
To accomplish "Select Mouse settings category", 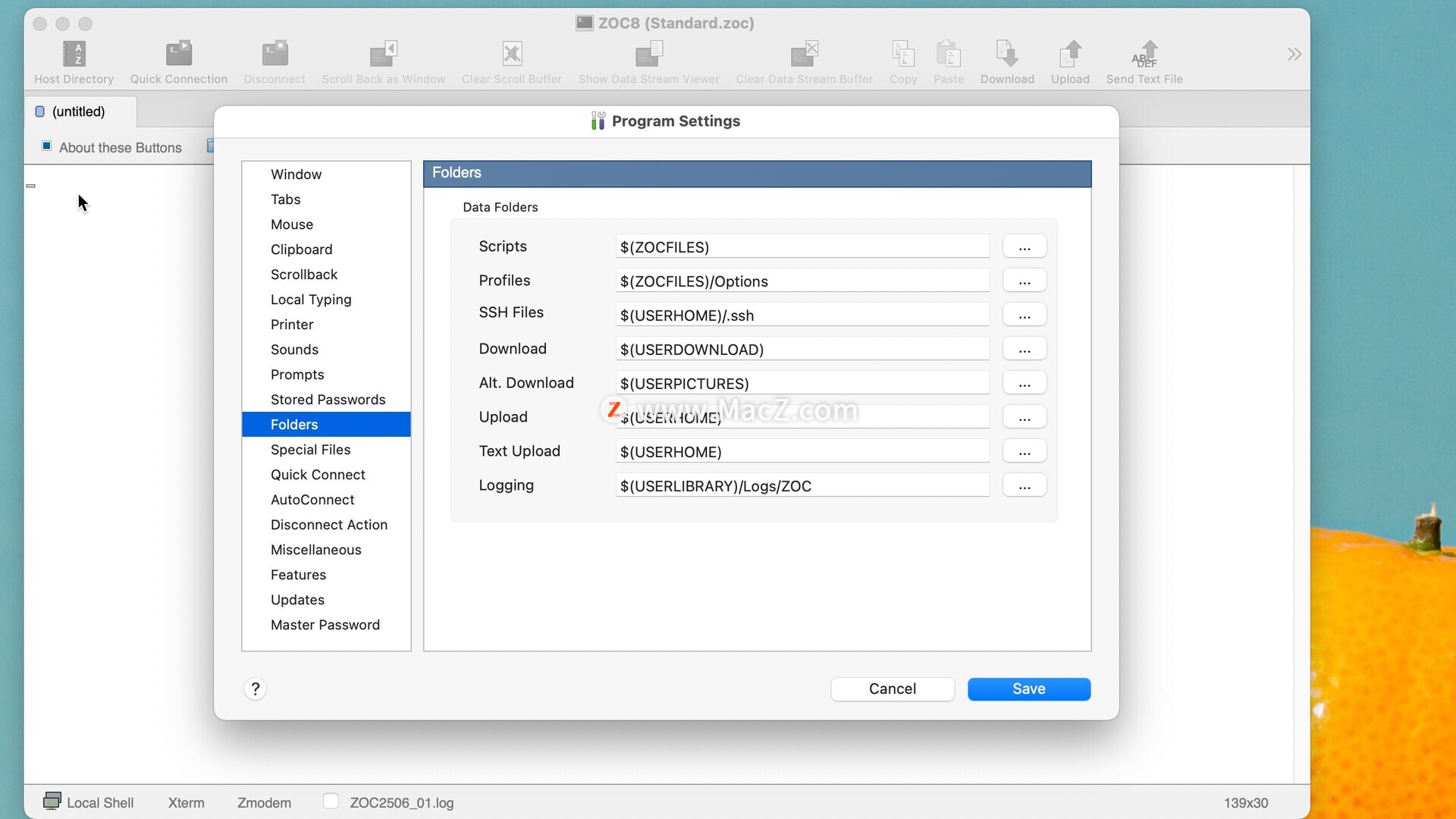I will click(x=326, y=224).
